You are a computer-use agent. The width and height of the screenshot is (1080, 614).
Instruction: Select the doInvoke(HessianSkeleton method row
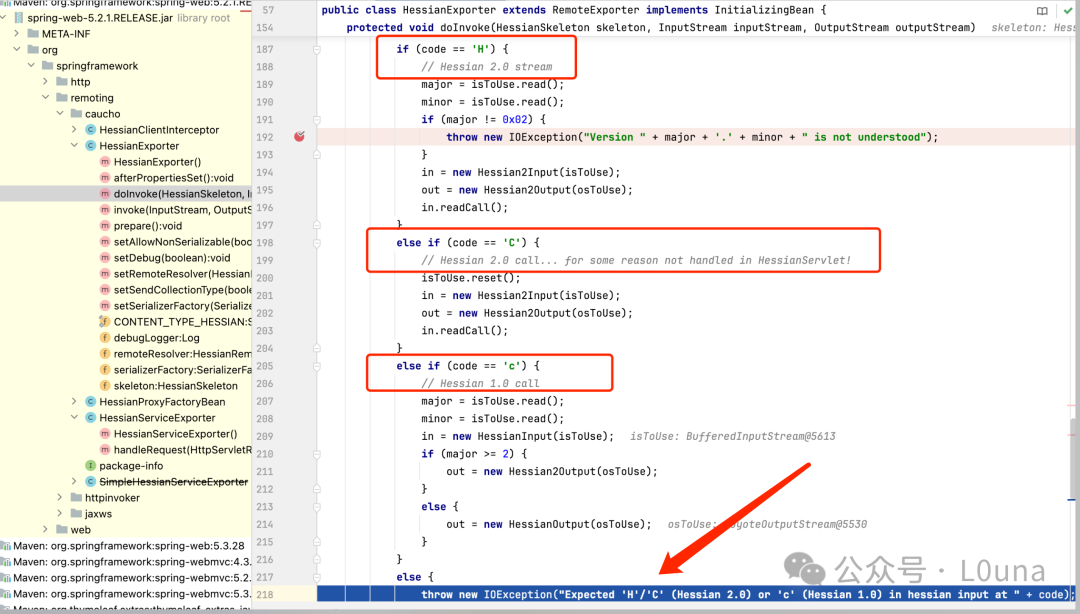pos(126,194)
